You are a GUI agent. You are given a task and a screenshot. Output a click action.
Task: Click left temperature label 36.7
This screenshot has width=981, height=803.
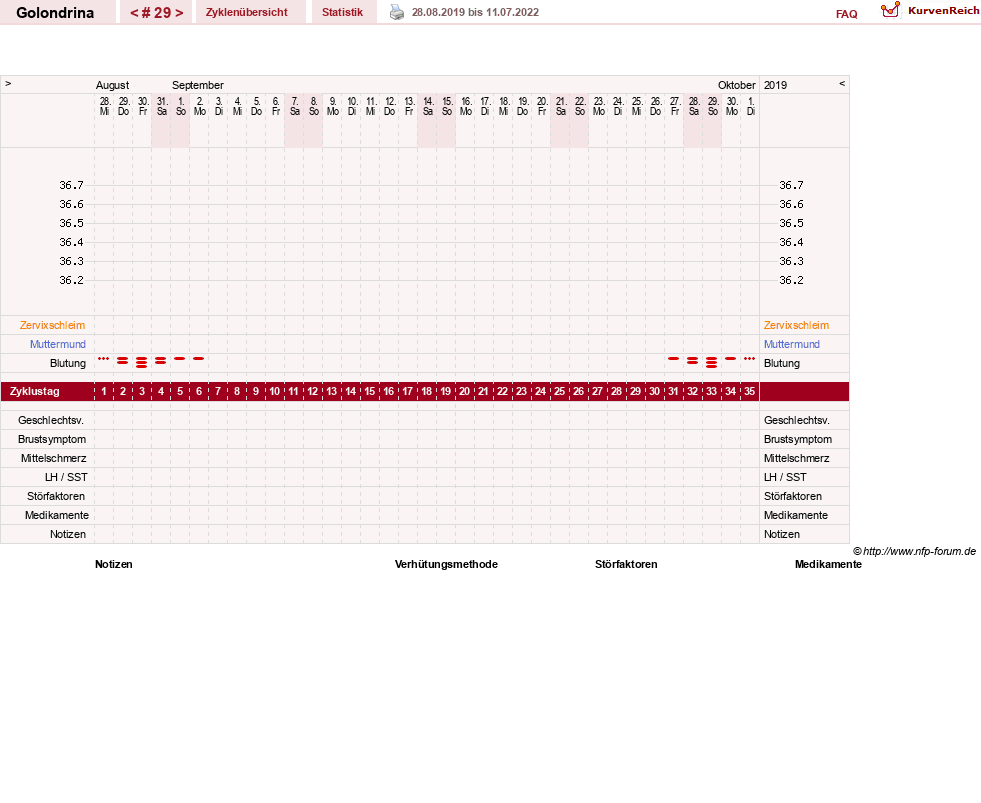pos(71,185)
